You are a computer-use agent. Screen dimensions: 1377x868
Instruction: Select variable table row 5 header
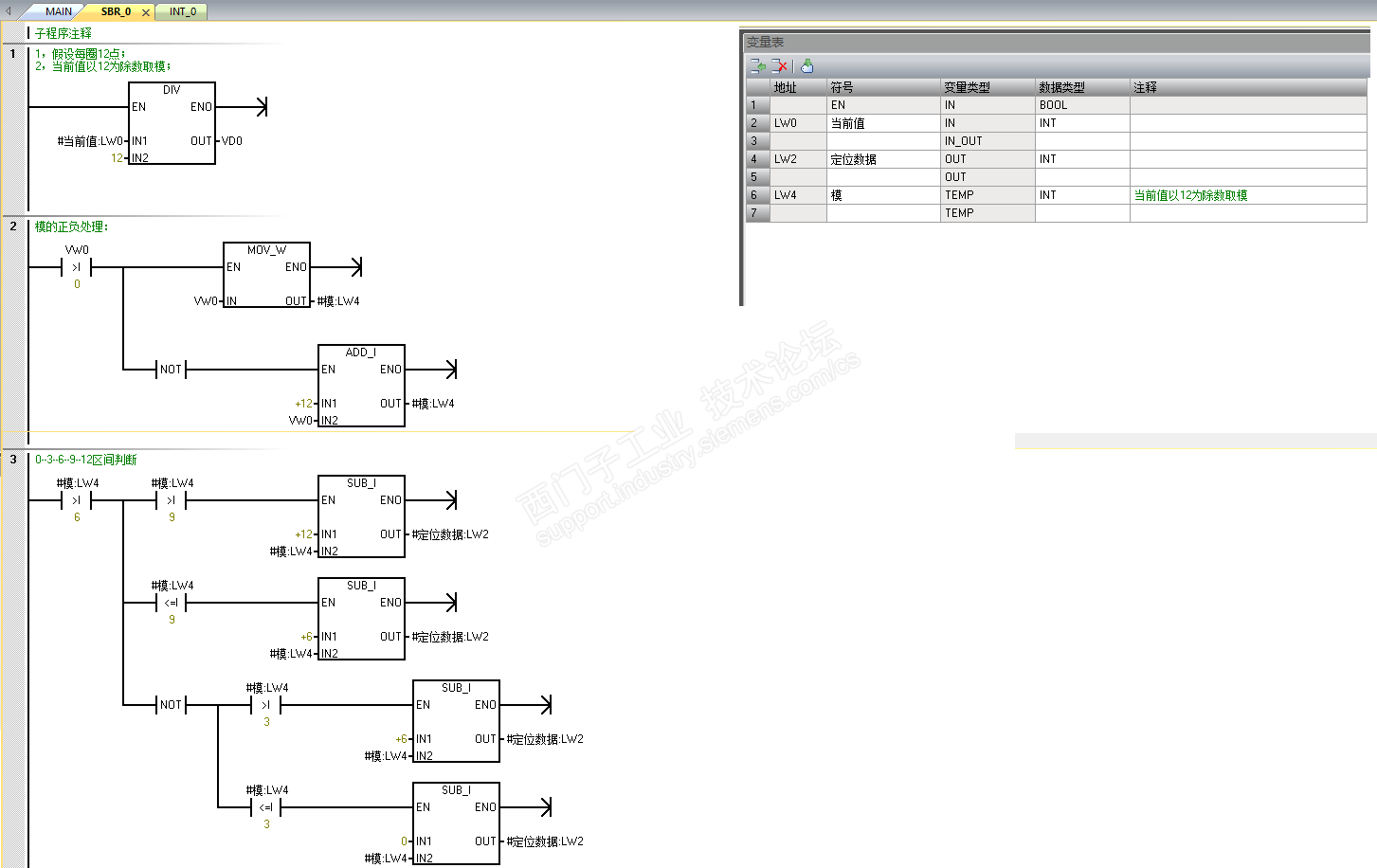pos(757,177)
